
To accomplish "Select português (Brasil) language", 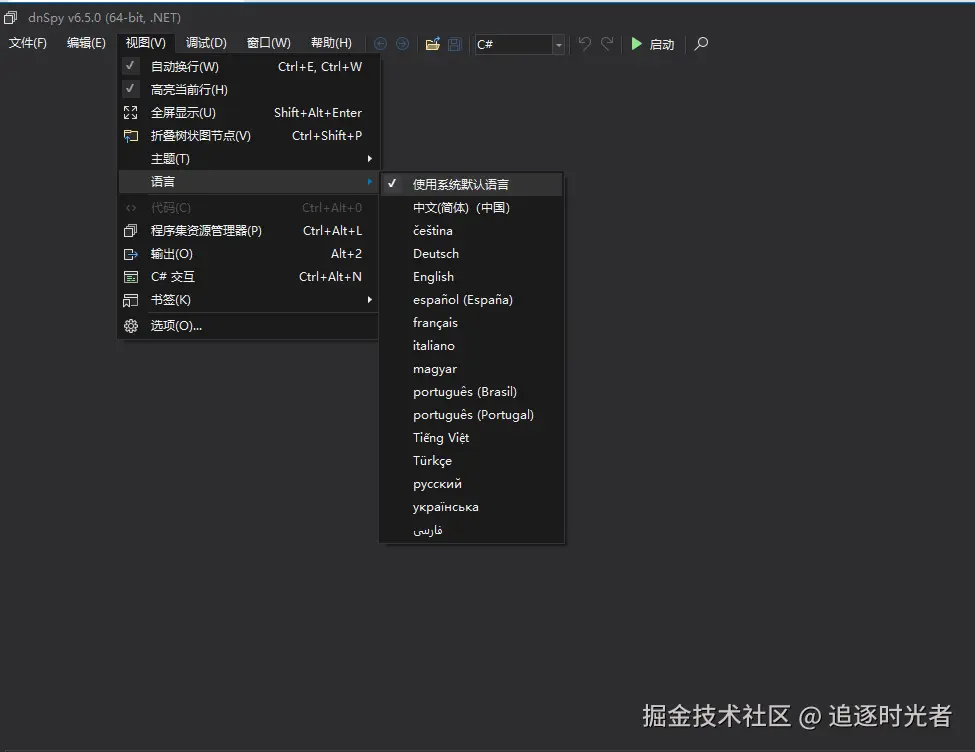I will 471,392.
